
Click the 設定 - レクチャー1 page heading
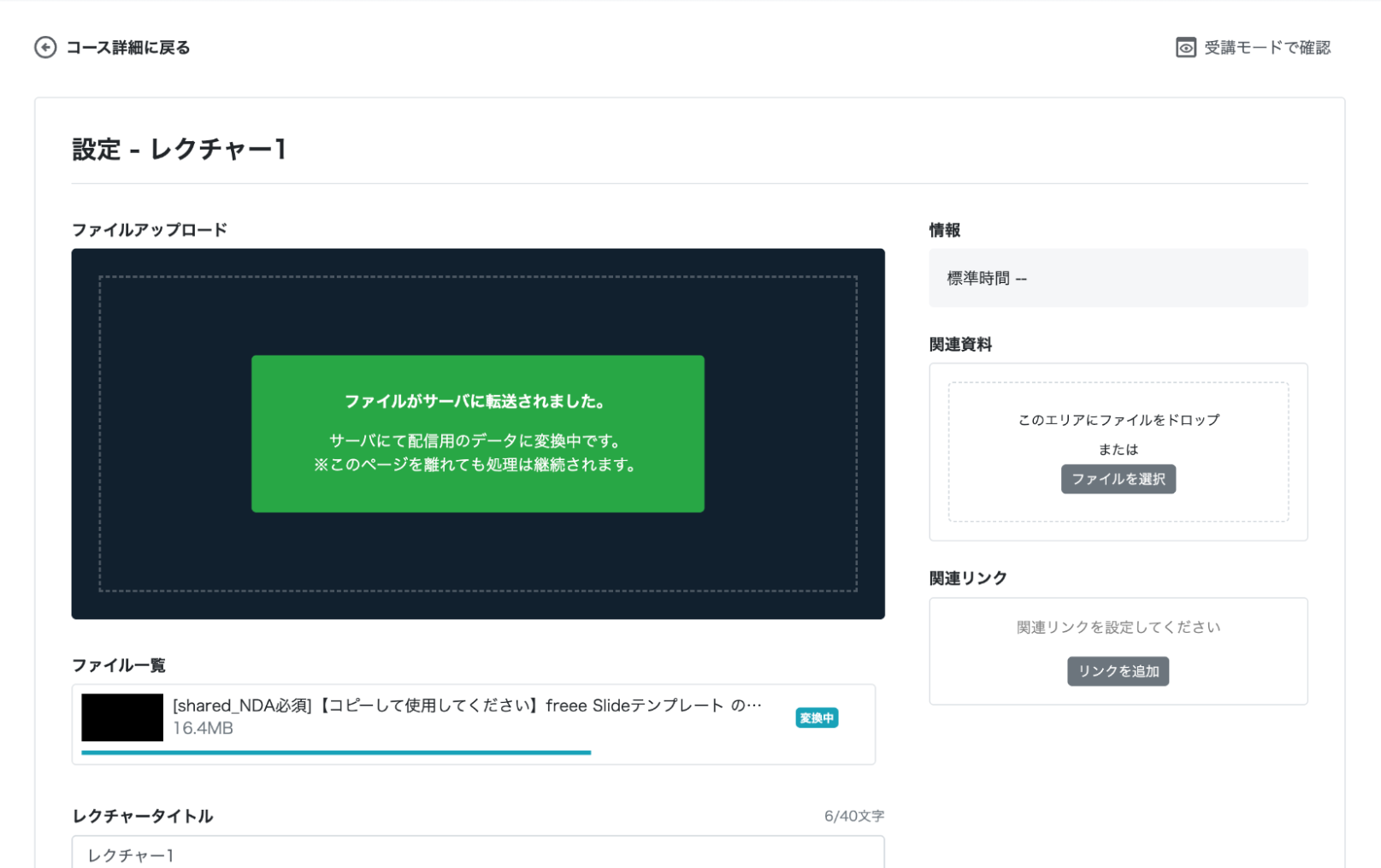[180, 149]
